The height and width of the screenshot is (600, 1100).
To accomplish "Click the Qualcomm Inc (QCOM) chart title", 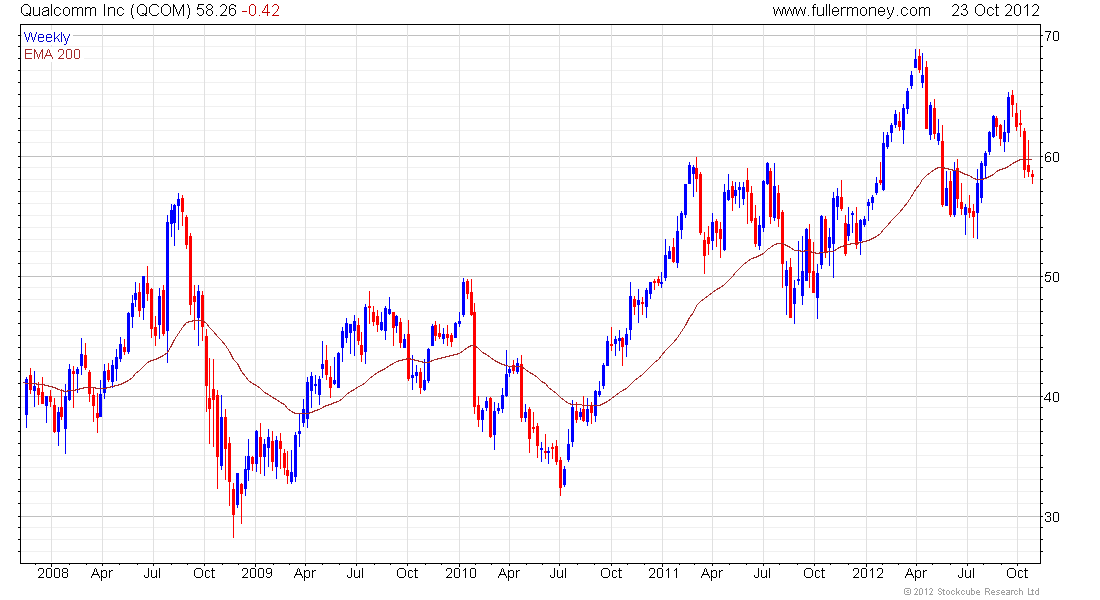I will click(105, 11).
